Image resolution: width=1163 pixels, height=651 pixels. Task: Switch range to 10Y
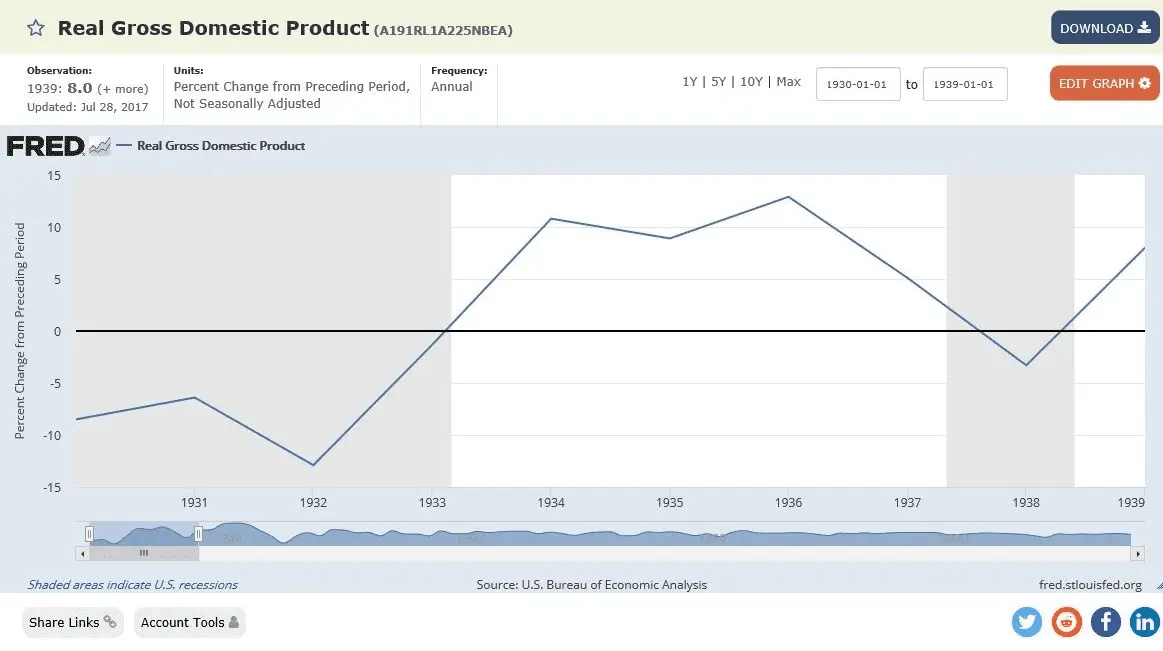[x=751, y=82]
